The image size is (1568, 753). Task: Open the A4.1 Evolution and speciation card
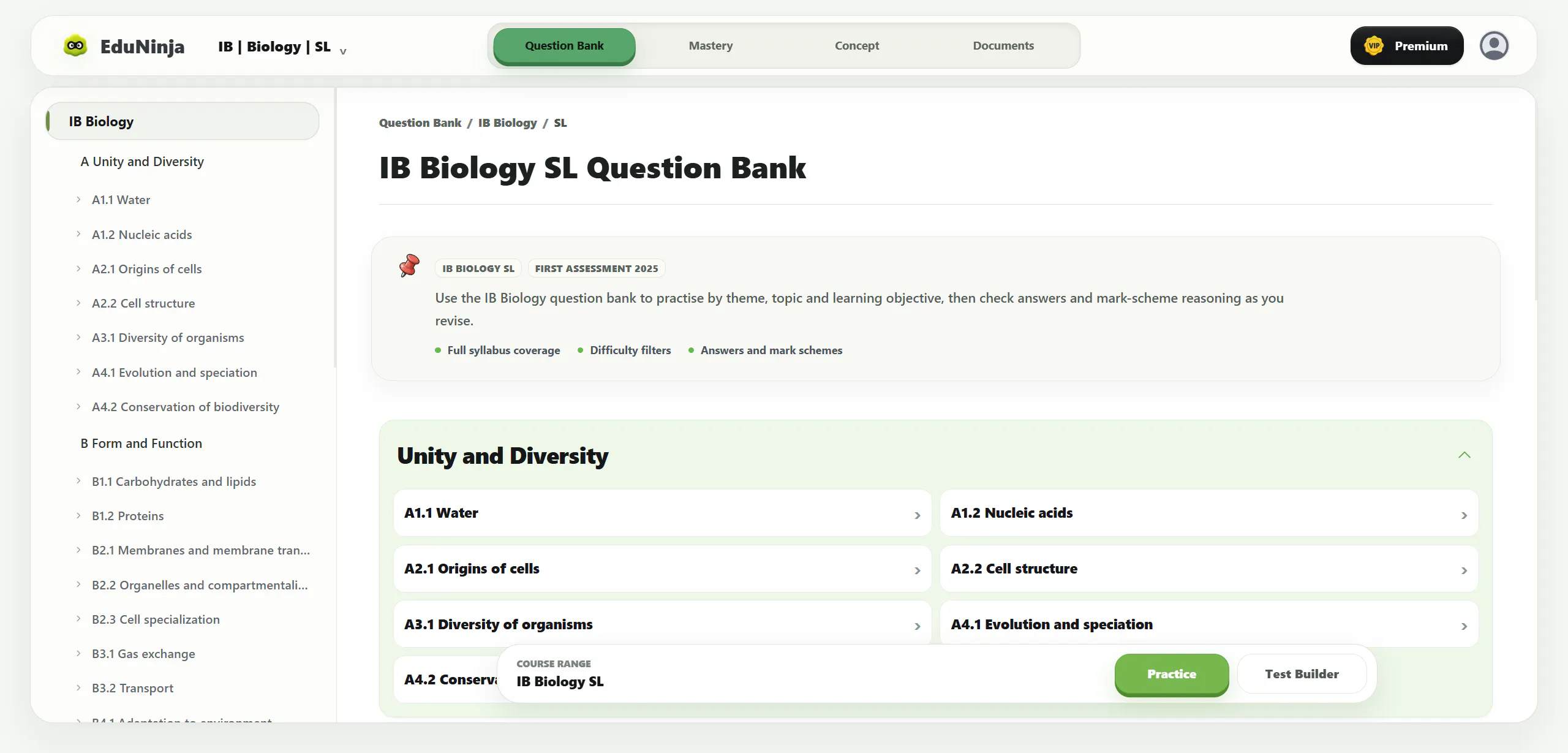[1209, 624]
